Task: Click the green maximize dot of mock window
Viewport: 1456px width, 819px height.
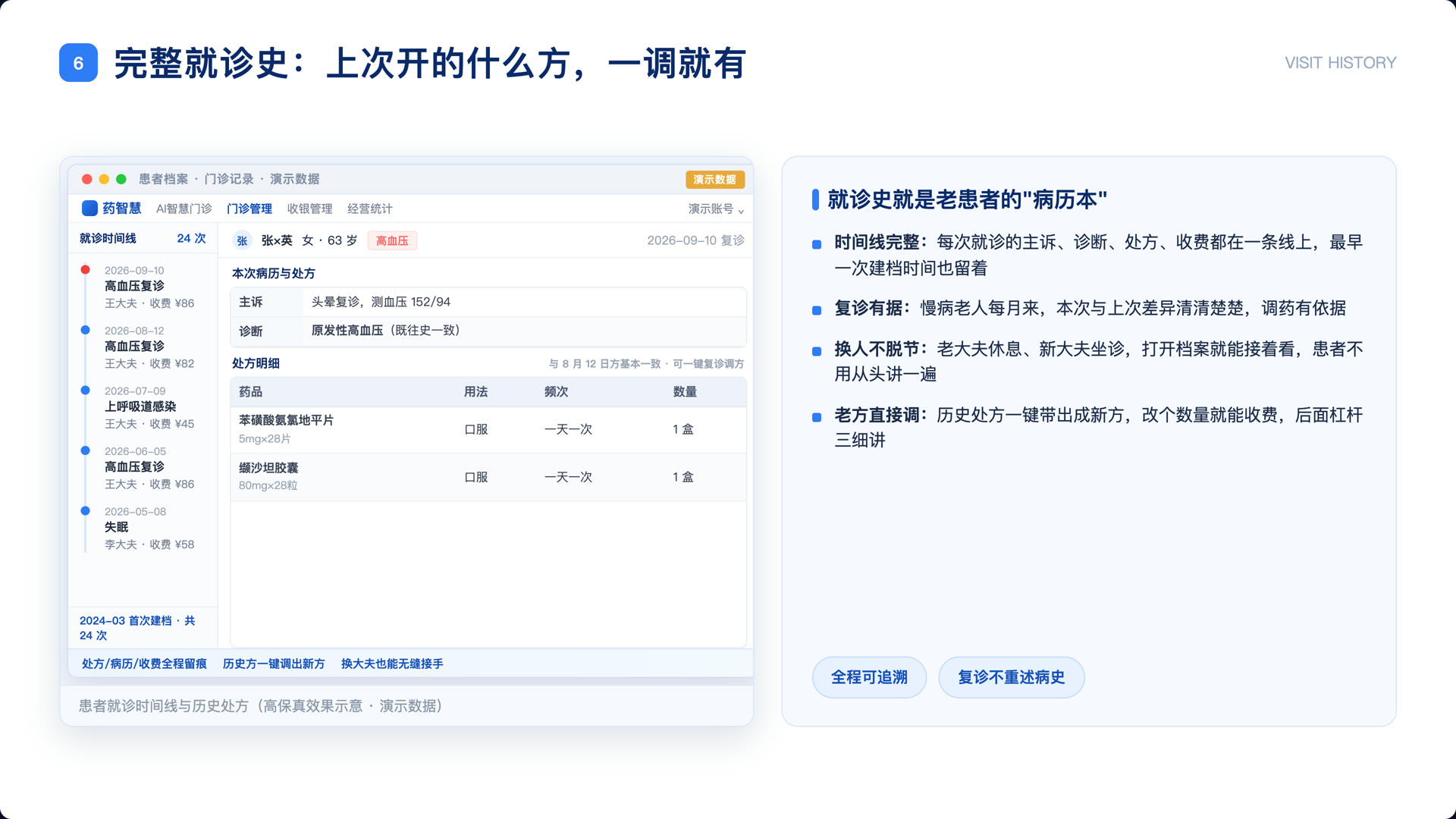Action: 121,179
